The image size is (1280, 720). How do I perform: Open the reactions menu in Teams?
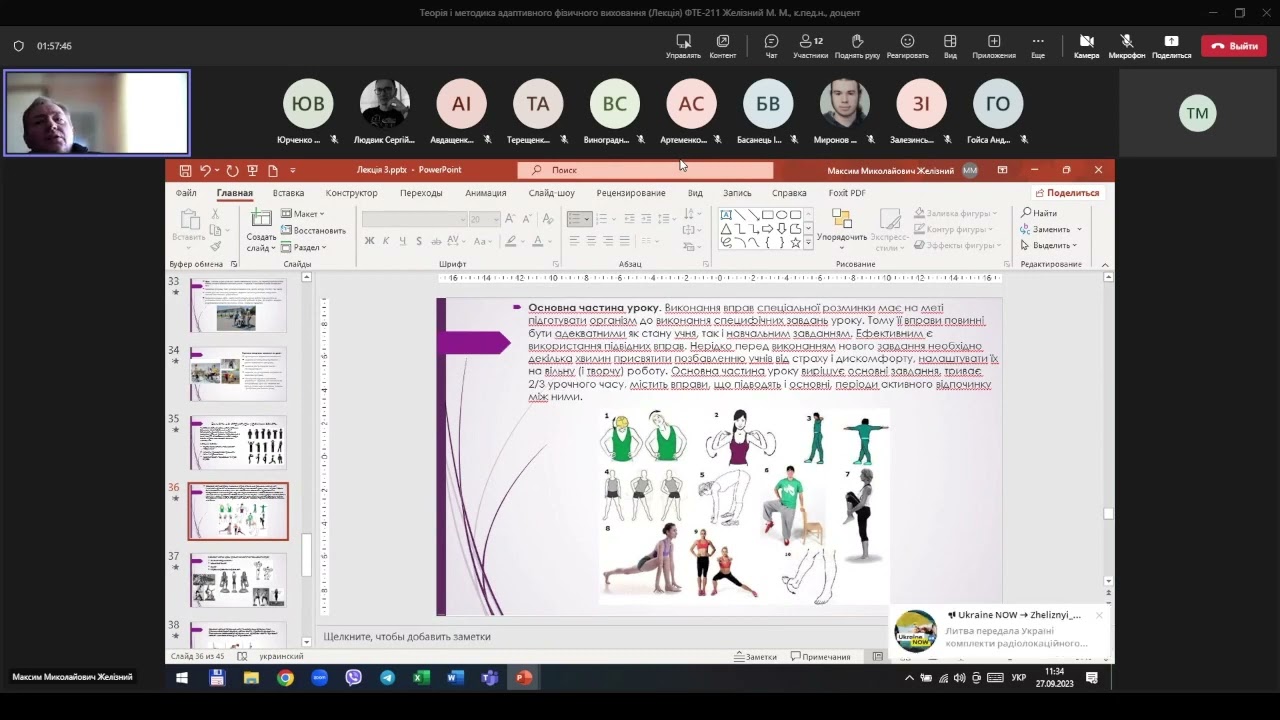click(x=907, y=45)
